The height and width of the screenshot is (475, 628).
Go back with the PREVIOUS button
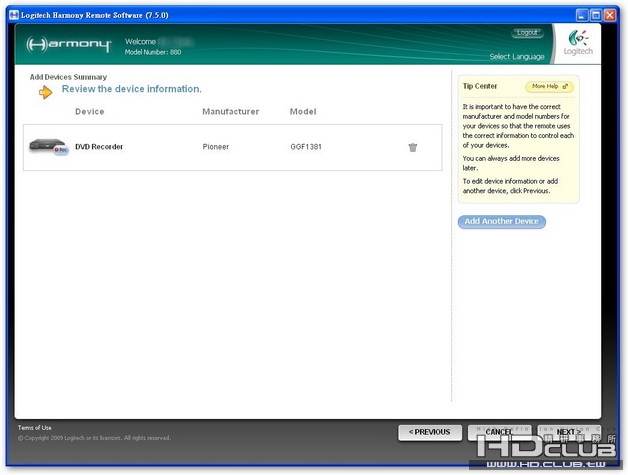tap(430, 433)
